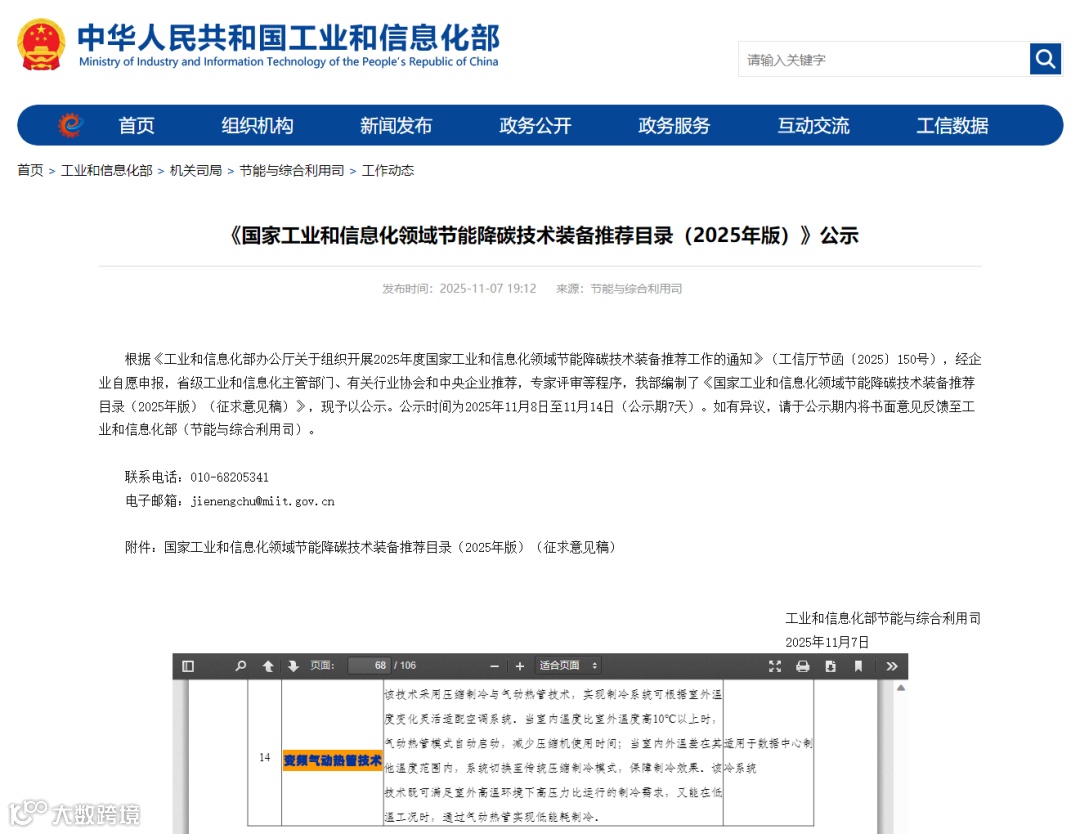Click the 首页 breadcrumb link
Viewport: 1080px width, 834px height.
pos(30,170)
